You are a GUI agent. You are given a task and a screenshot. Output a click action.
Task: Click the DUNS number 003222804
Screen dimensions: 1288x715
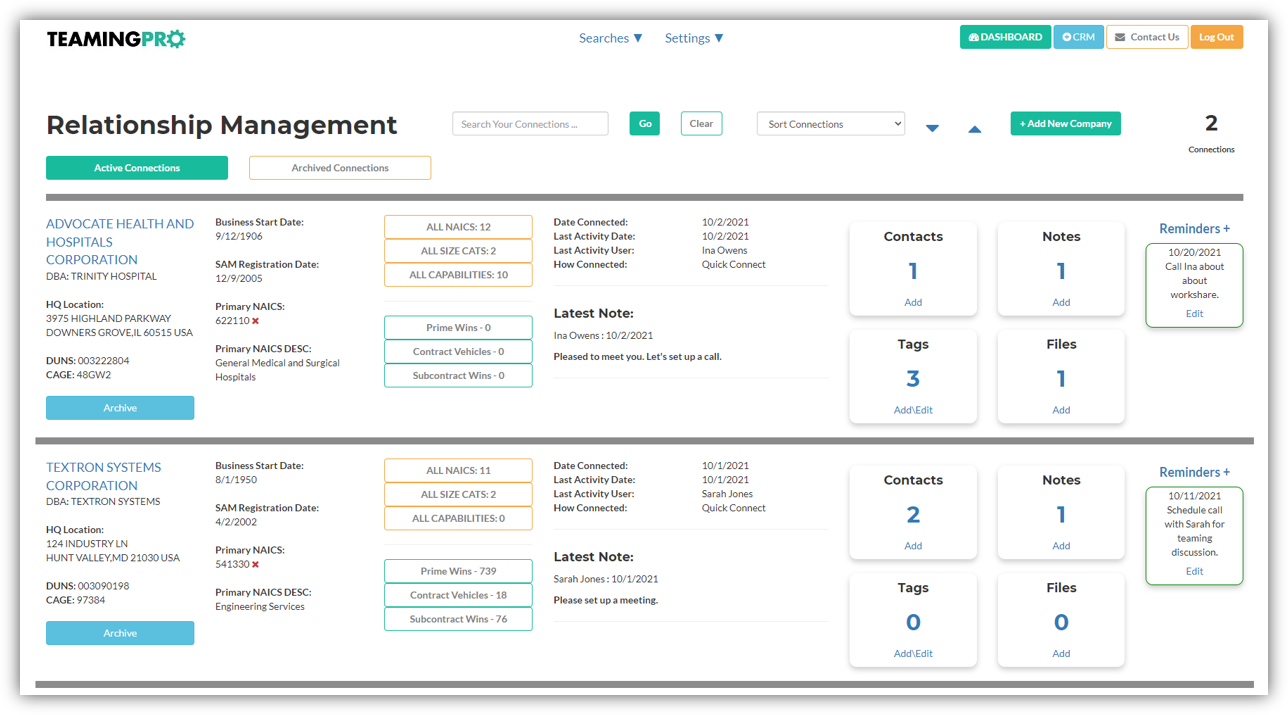click(104, 361)
